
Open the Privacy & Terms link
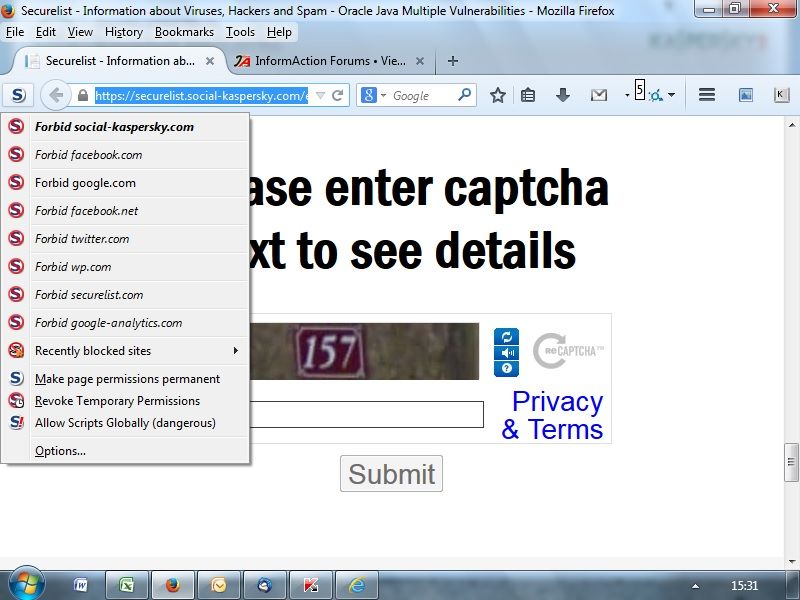coord(552,415)
